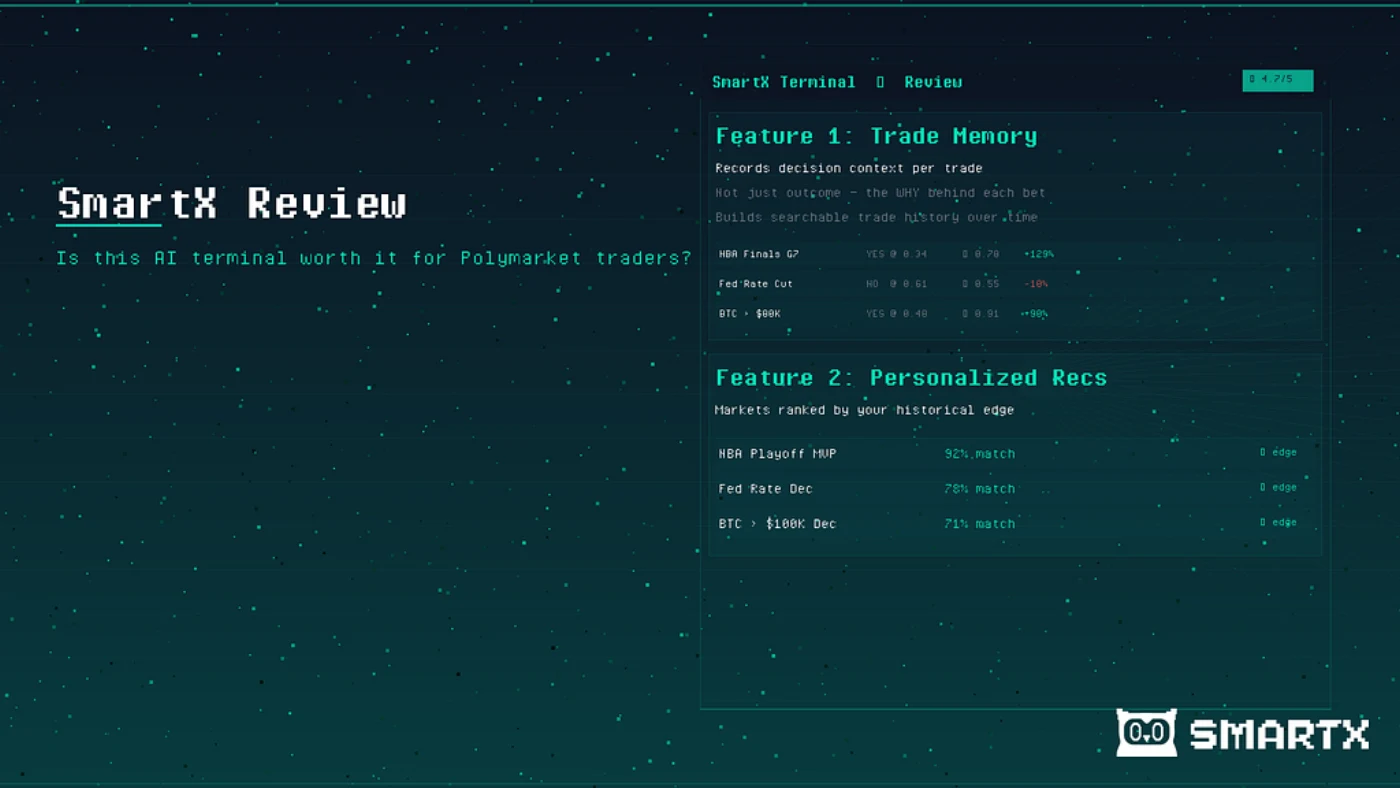Click the '-10%' loss value
The width and height of the screenshot is (1400, 788).
pyautogui.click(x=1036, y=284)
